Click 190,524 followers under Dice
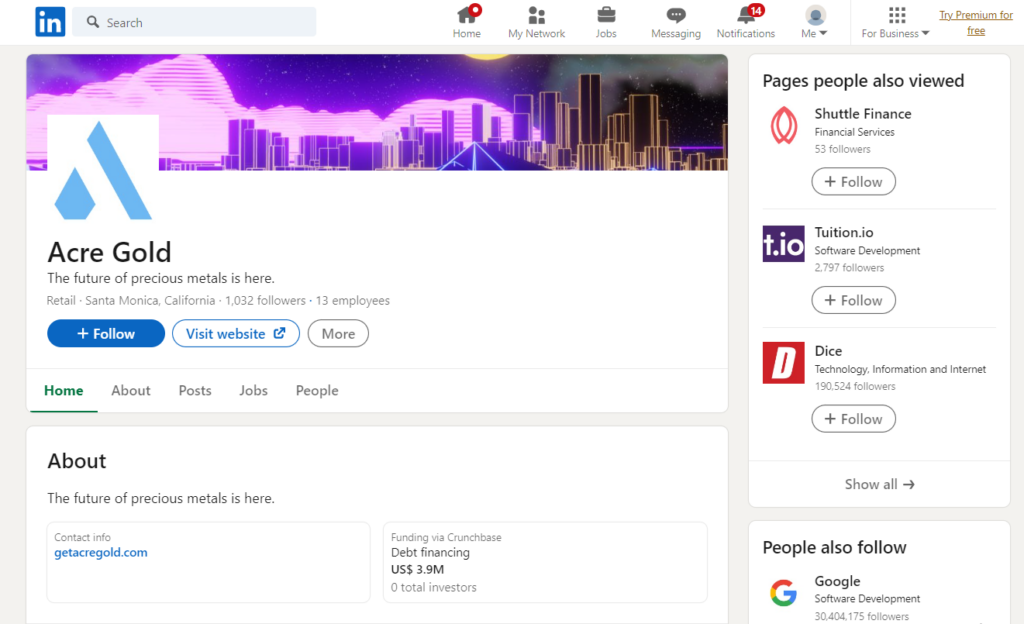The width and height of the screenshot is (1024, 624). (855, 386)
